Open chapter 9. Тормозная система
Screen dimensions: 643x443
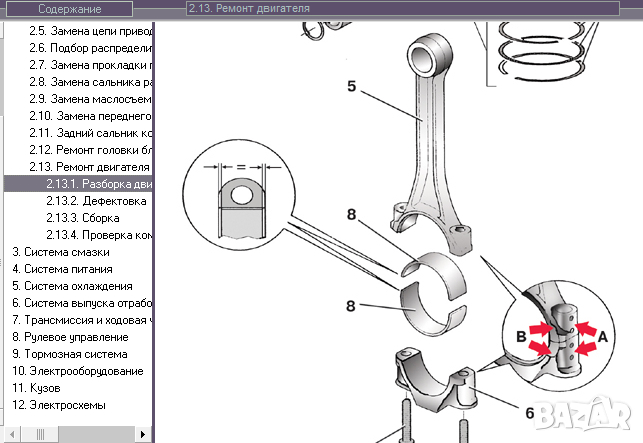click(x=69, y=354)
